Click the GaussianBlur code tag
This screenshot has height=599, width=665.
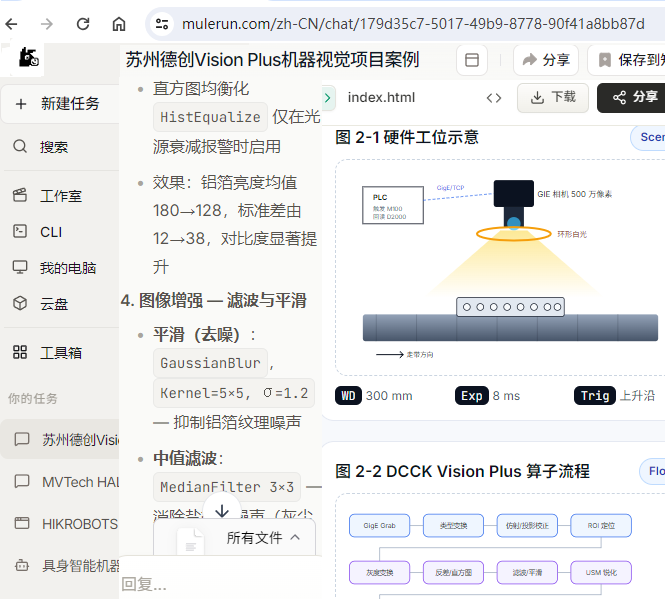click(x=210, y=363)
